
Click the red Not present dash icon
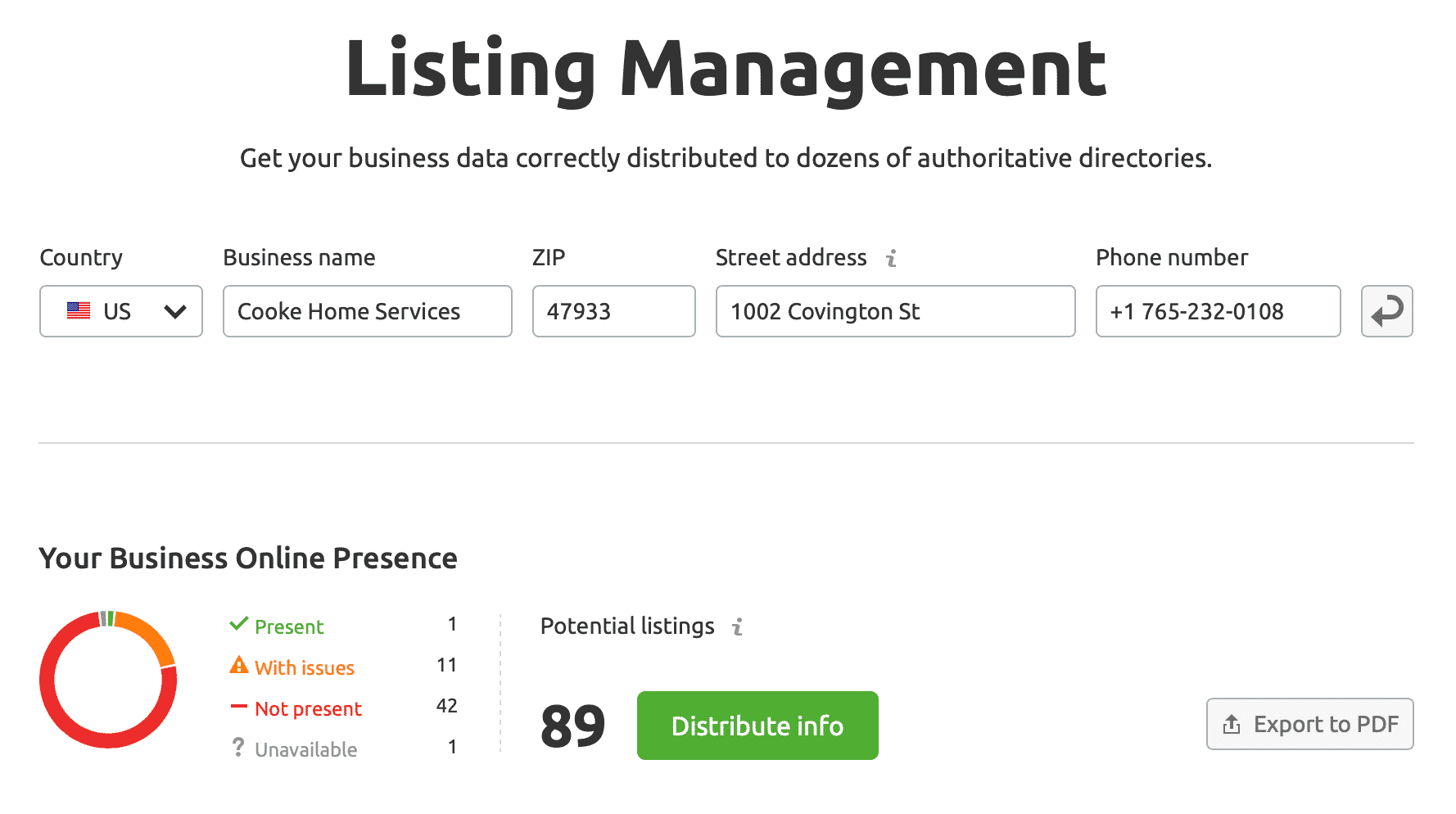point(238,706)
